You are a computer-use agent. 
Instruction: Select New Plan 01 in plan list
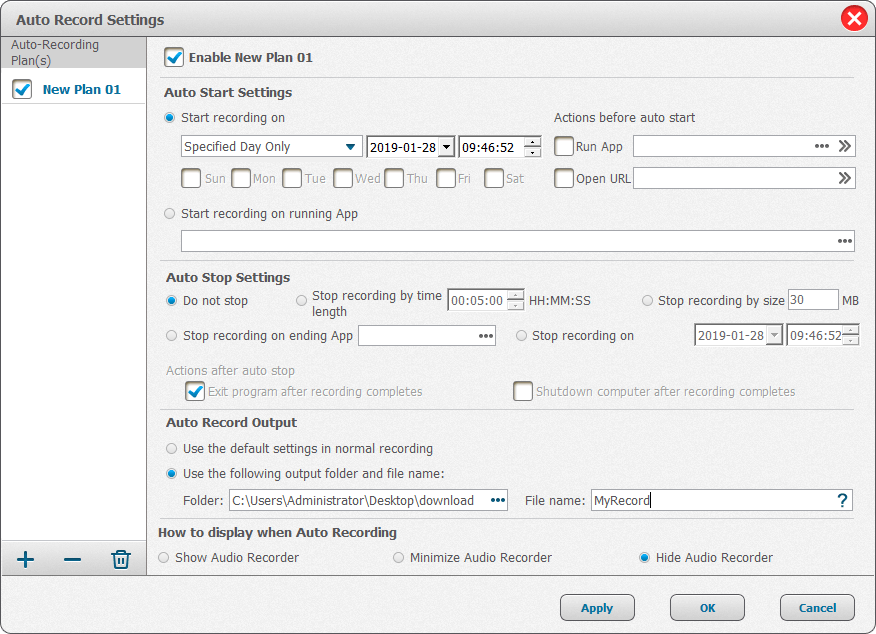[82, 89]
